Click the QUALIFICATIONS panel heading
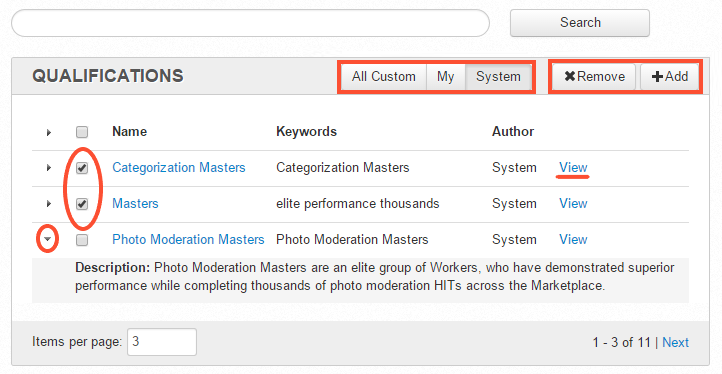 [x=108, y=76]
